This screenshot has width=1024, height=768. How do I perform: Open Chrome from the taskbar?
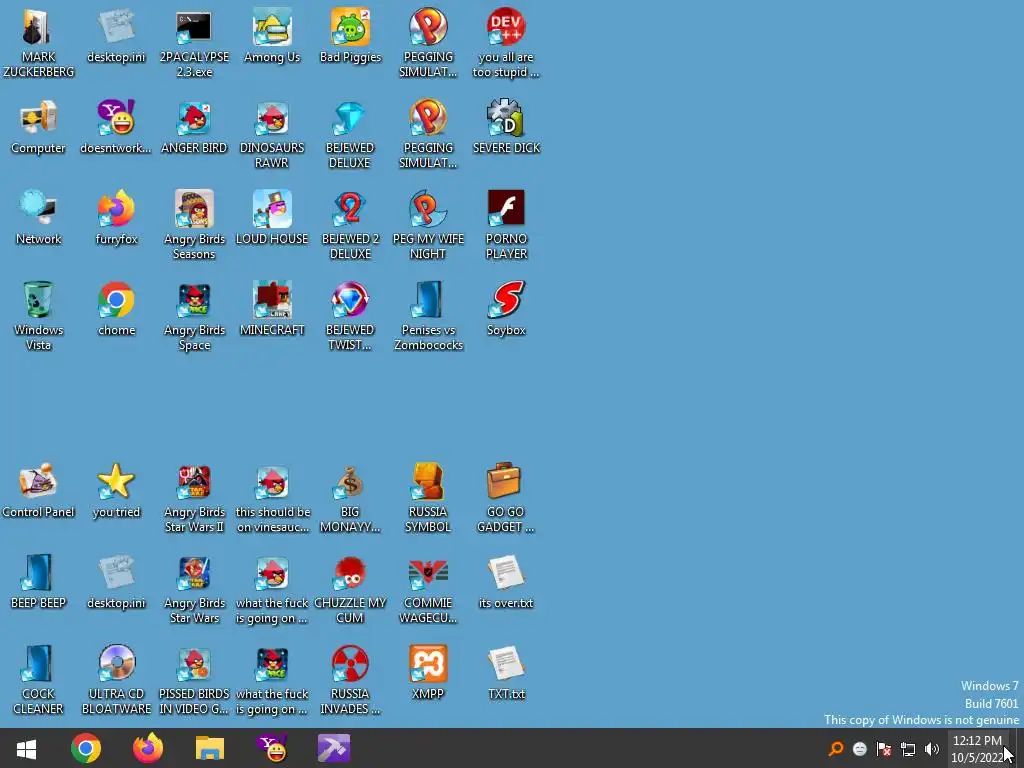pos(86,748)
